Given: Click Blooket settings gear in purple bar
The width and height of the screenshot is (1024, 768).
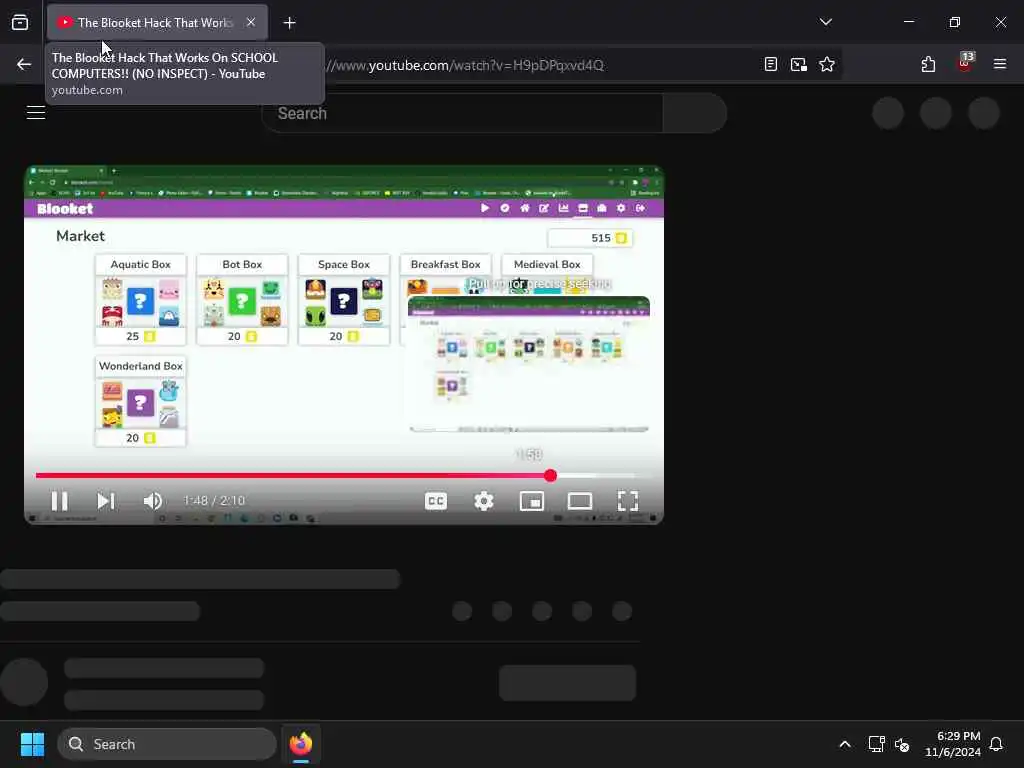Looking at the screenshot, I should (x=620, y=208).
